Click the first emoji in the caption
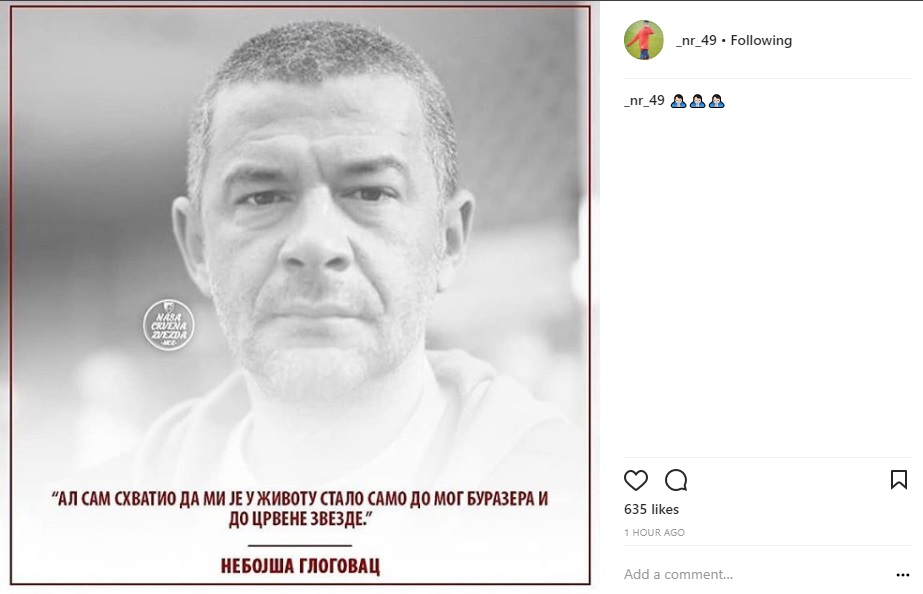923x594 pixels. 678,101
